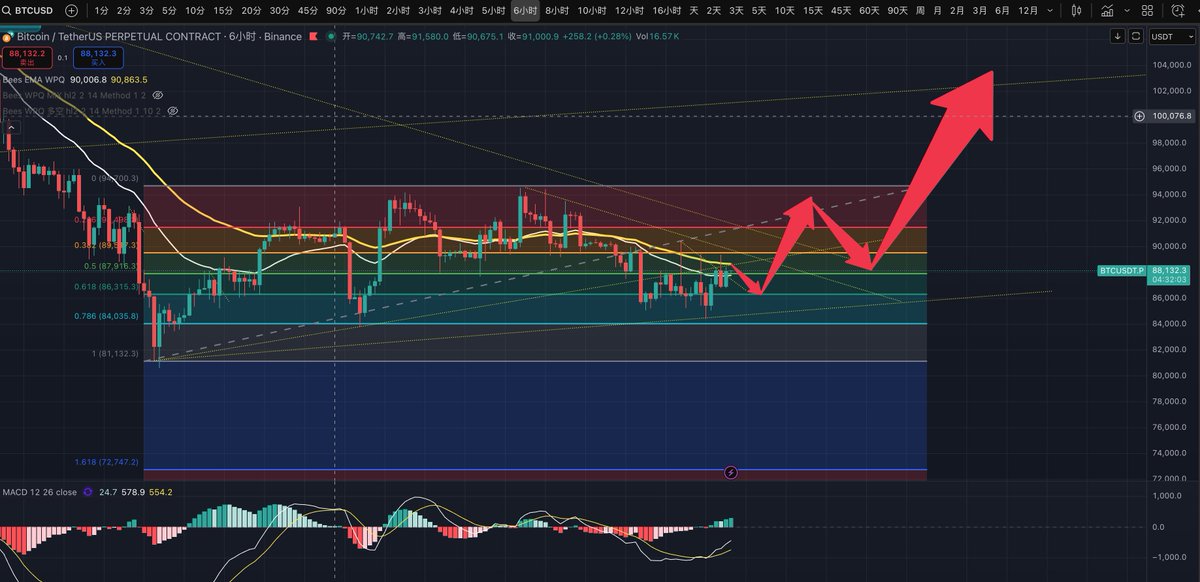Click the BTCUSDT.P price label tag

tap(1121, 270)
